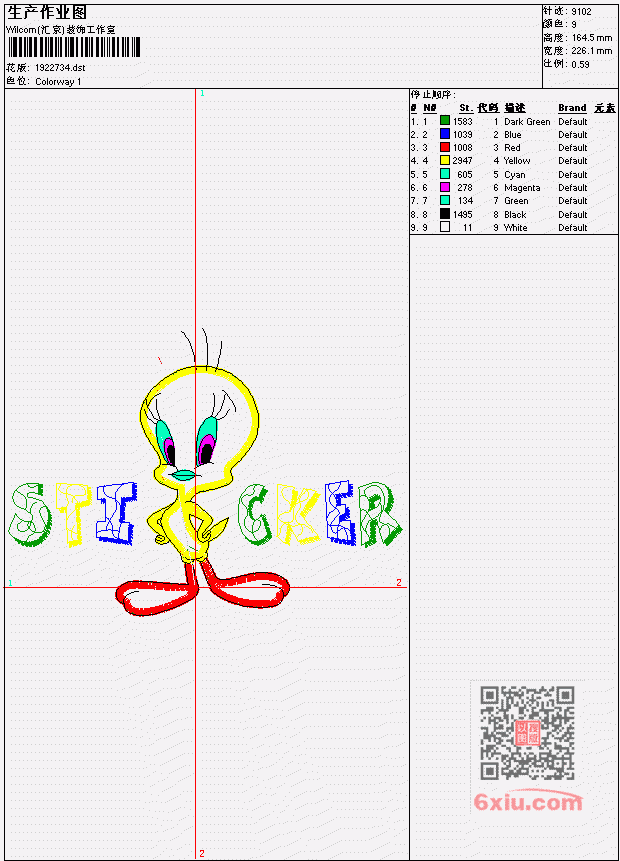
Task: Select stitch count '1039' for Blue
Action: coord(462,135)
